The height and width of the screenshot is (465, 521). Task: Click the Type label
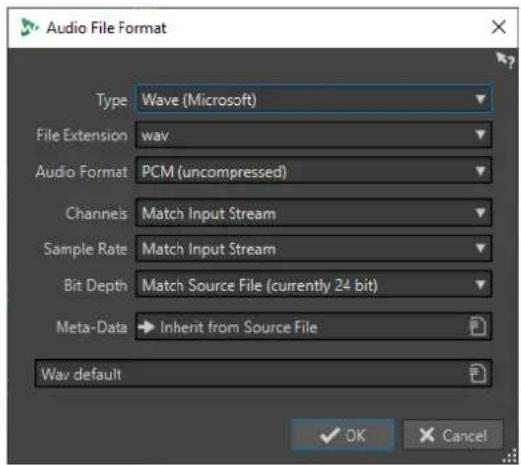tap(112, 100)
